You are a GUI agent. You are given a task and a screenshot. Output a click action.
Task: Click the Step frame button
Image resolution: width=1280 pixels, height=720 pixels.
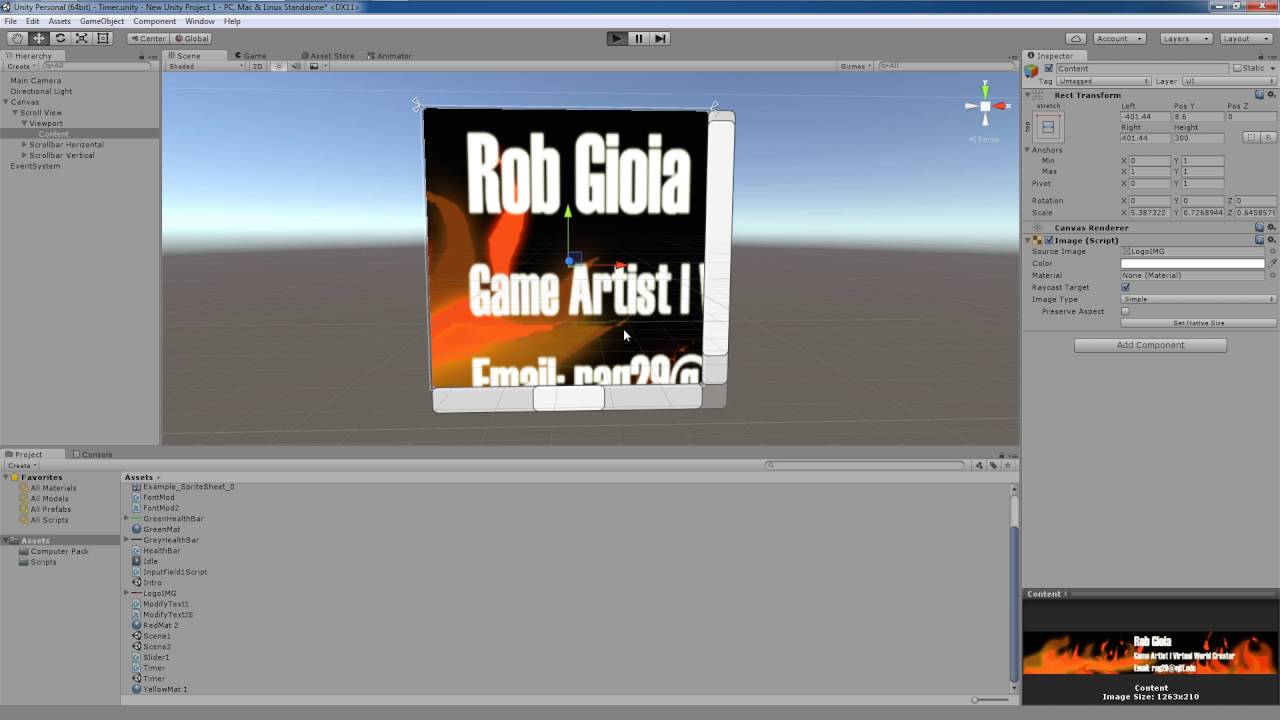point(660,38)
